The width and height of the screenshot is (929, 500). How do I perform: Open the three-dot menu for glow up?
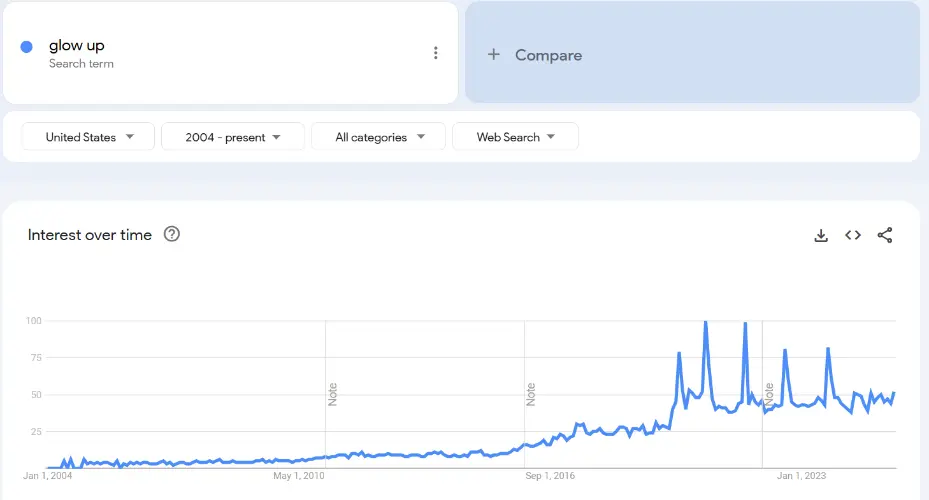(x=435, y=53)
